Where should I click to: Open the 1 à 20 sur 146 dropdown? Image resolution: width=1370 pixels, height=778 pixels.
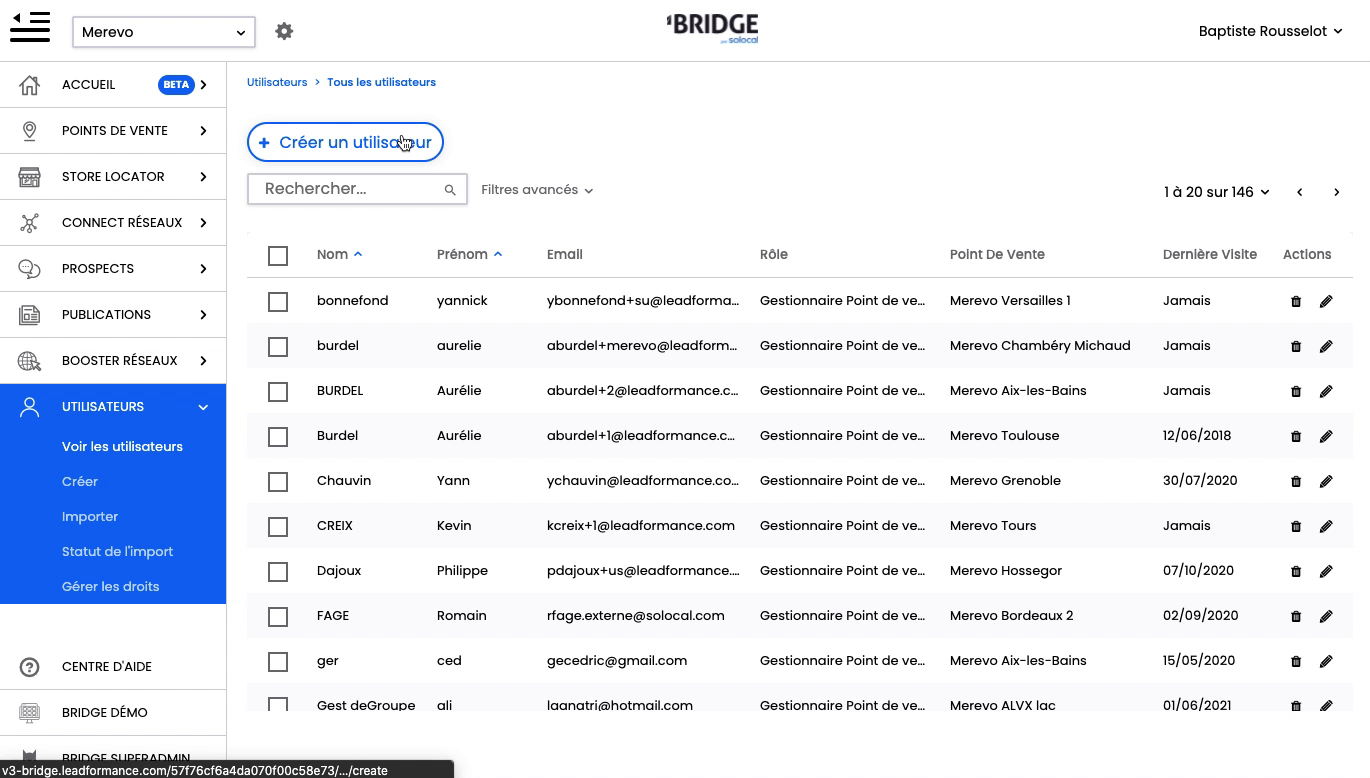(x=1216, y=192)
